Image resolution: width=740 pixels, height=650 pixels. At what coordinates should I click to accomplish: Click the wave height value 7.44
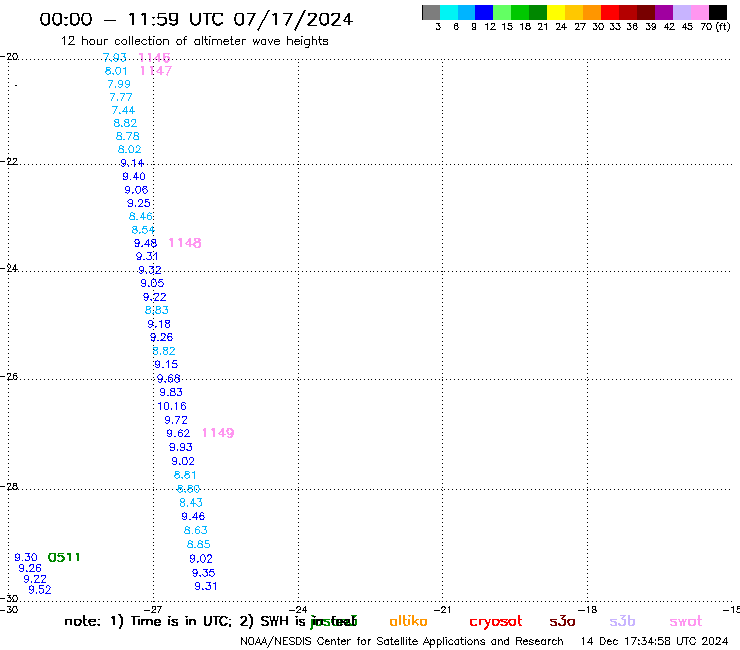pos(123,110)
